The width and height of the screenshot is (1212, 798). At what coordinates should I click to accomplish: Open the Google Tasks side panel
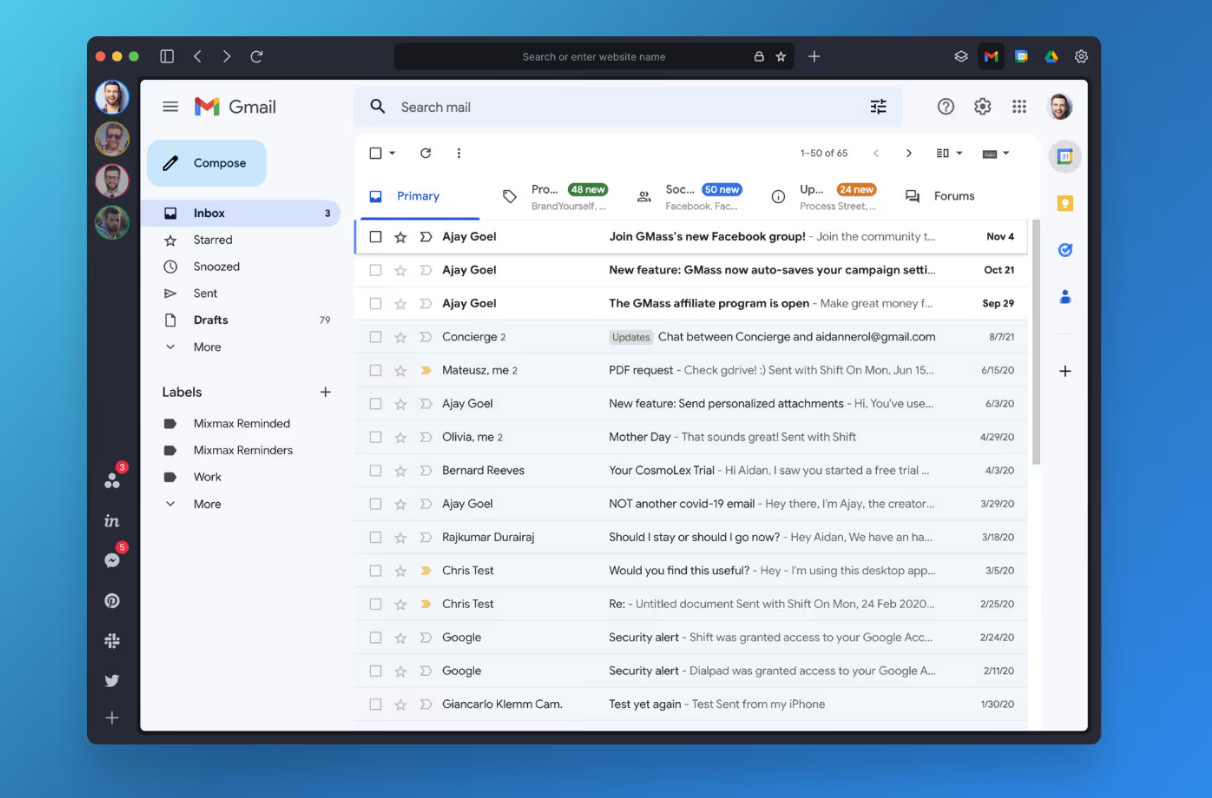pyautogui.click(x=1065, y=249)
